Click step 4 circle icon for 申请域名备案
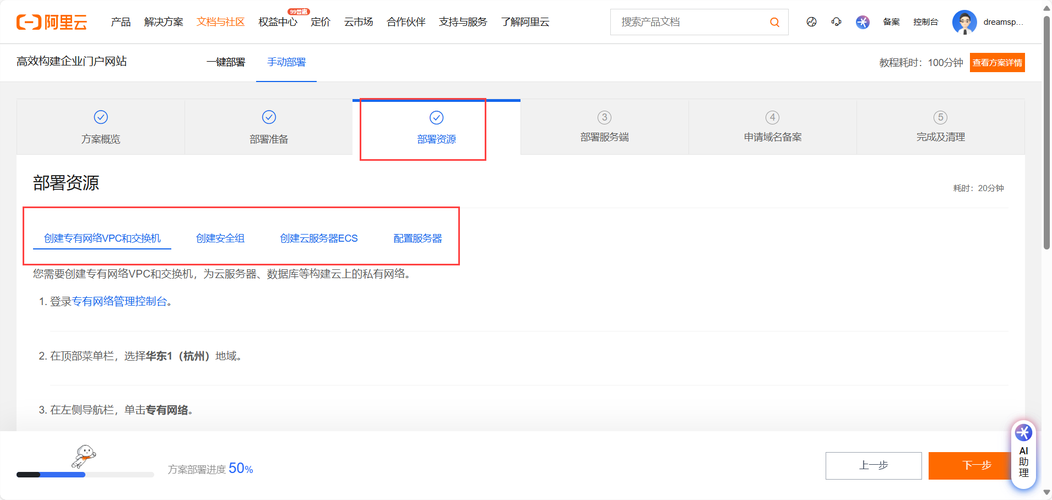The width and height of the screenshot is (1052, 500). [772, 117]
